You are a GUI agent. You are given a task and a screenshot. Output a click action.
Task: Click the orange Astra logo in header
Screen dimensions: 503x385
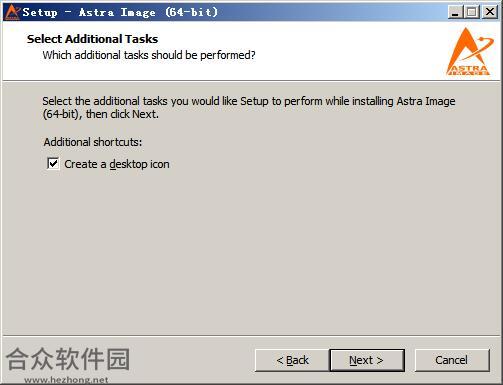(470, 52)
